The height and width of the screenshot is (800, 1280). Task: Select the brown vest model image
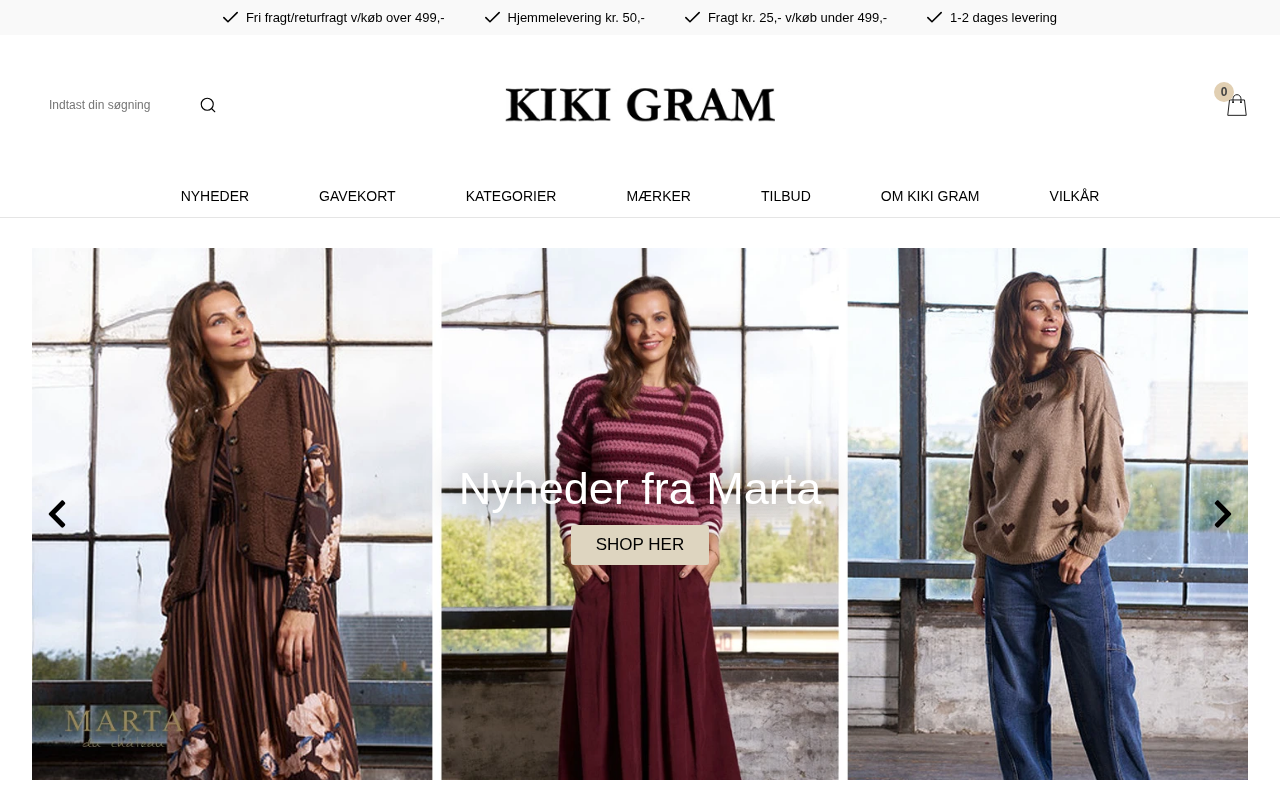coord(232,514)
